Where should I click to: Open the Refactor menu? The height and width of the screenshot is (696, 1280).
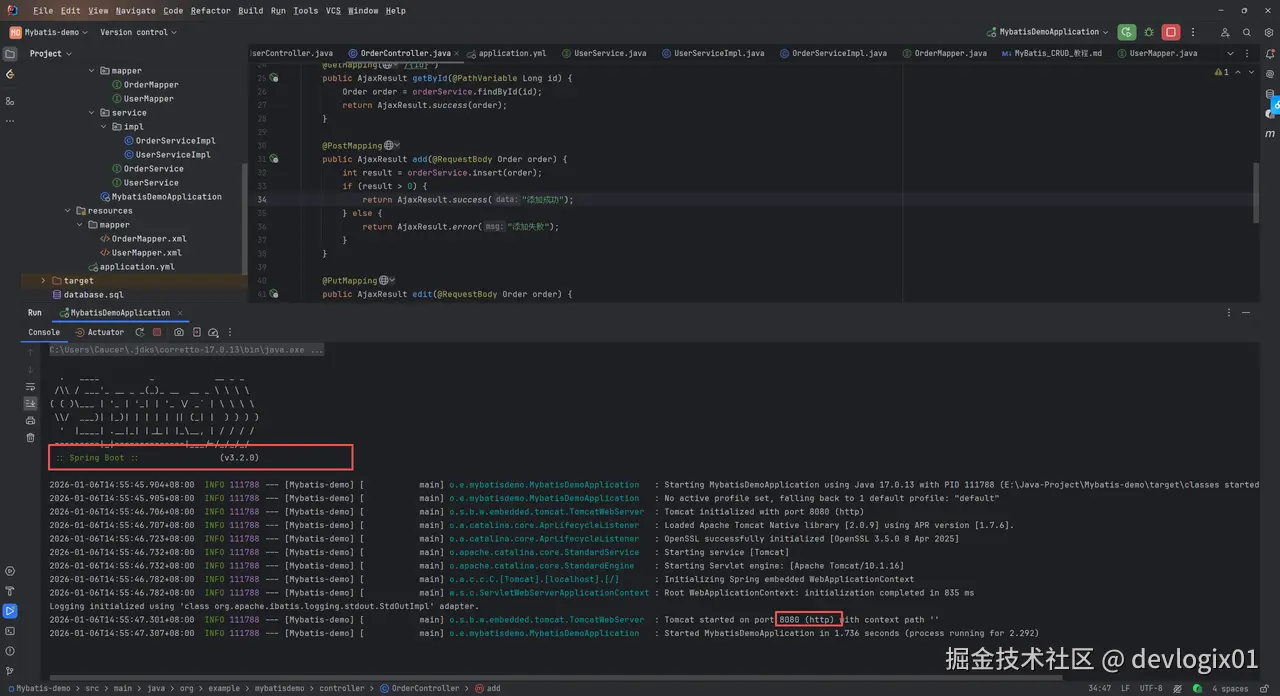[x=210, y=10]
